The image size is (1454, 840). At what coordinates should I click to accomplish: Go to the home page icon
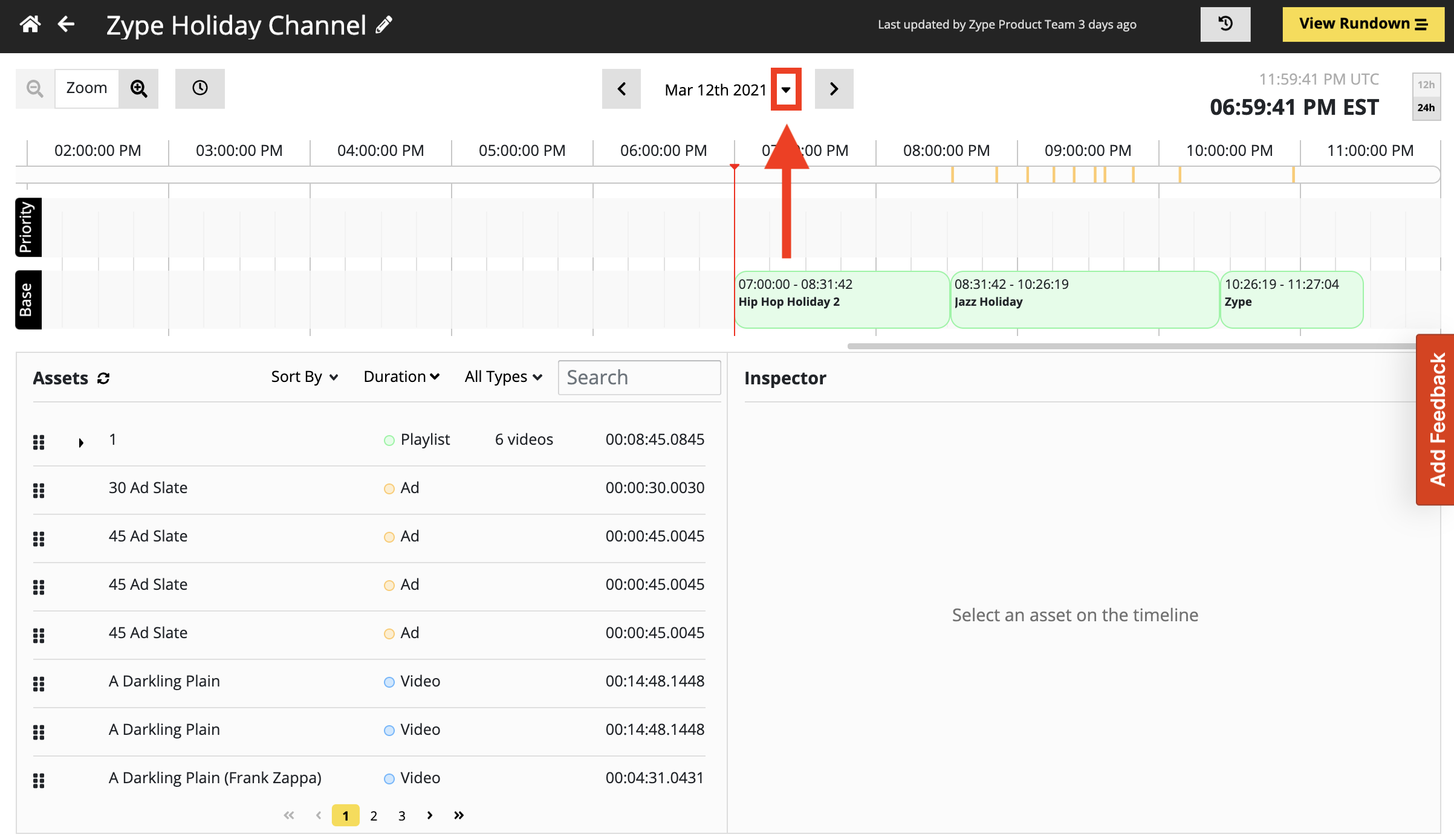30,25
